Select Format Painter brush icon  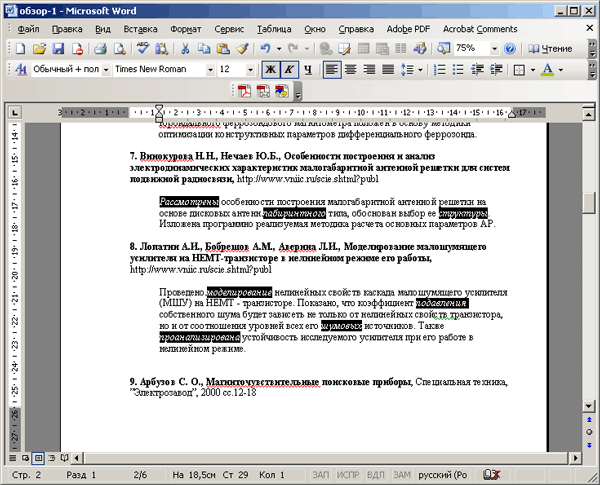(x=242, y=49)
